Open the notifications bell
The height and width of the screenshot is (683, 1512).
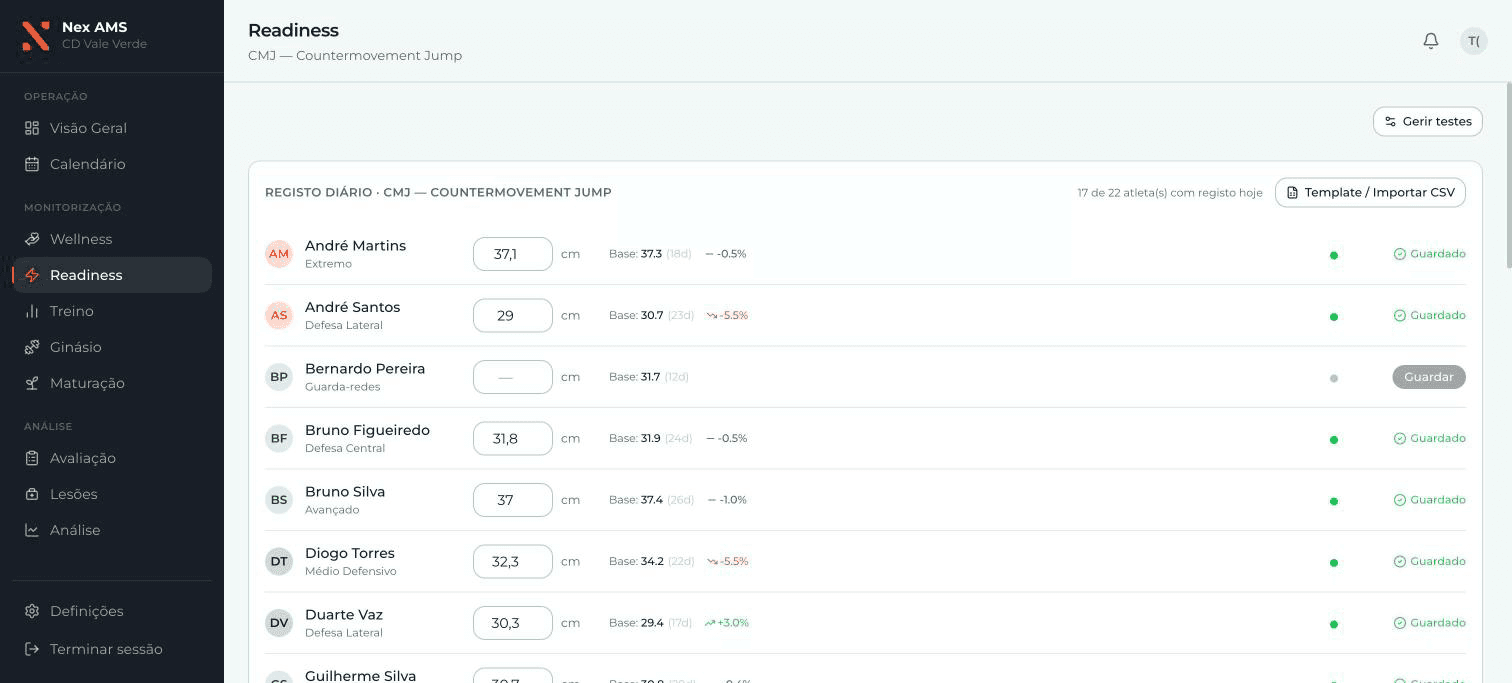[x=1431, y=41]
